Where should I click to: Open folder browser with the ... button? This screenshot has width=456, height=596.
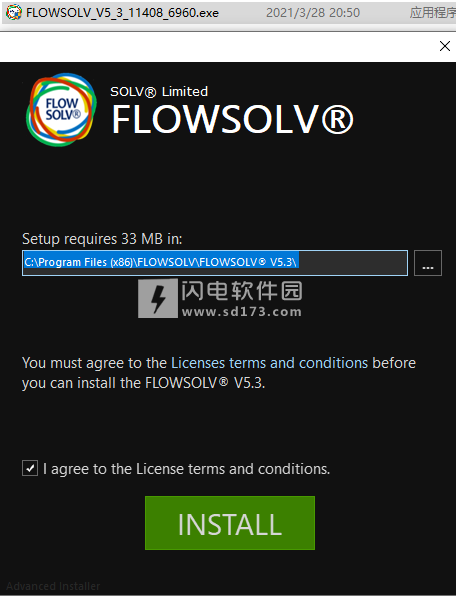pyautogui.click(x=428, y=263)
